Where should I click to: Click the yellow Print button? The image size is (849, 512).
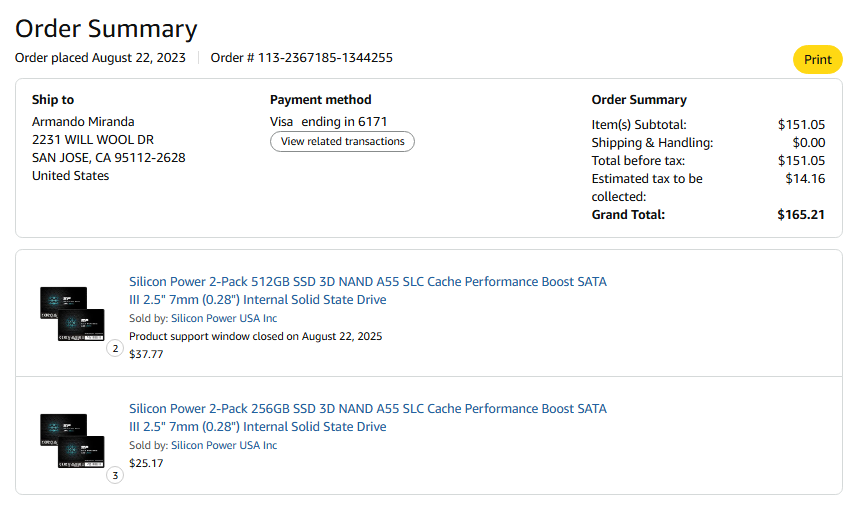tap(817, 60)
